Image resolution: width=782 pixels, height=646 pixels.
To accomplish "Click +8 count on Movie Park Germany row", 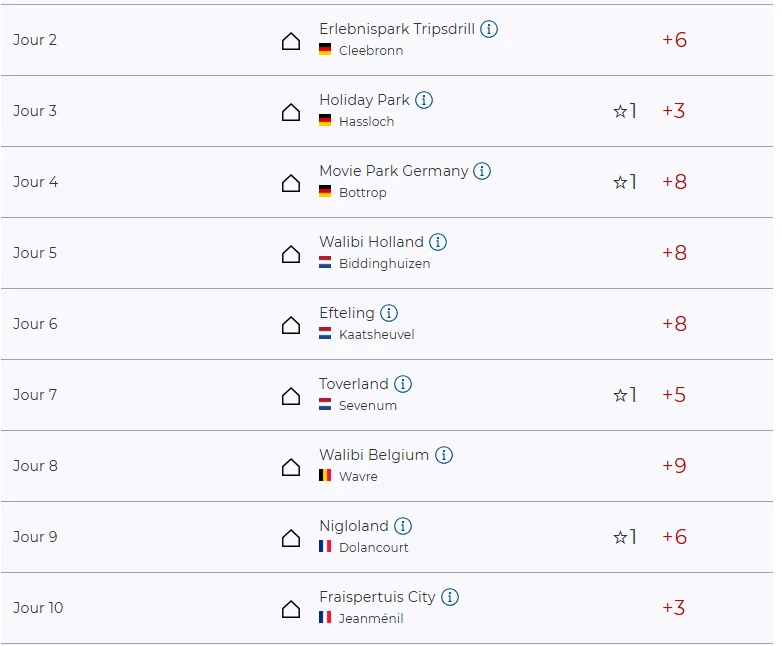I will pos(674,182).
